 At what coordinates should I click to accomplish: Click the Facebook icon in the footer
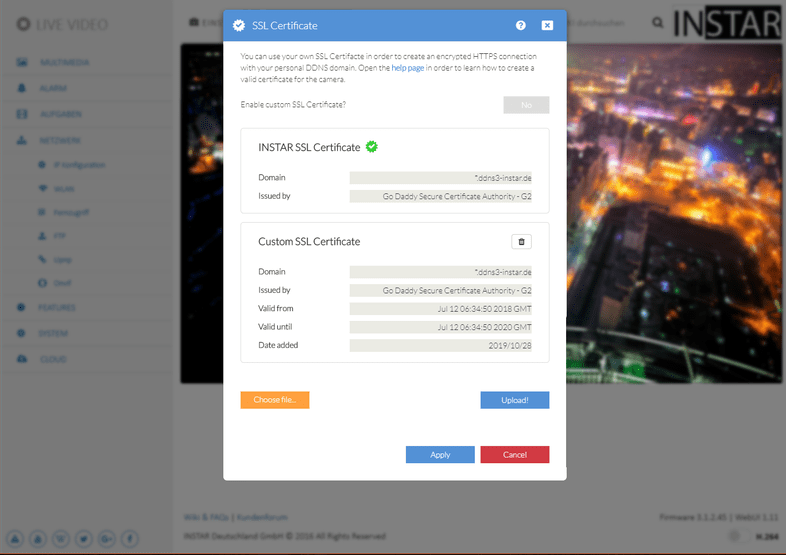click(130, 539)
